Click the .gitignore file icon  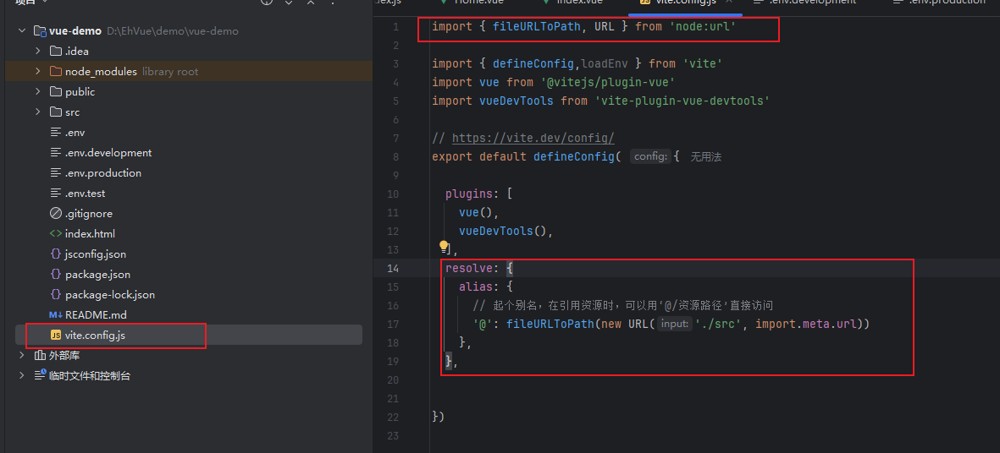(x=55, y=214)
